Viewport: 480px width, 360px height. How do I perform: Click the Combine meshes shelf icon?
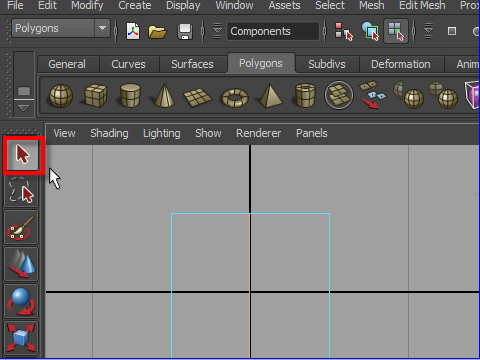pos(339,95)
